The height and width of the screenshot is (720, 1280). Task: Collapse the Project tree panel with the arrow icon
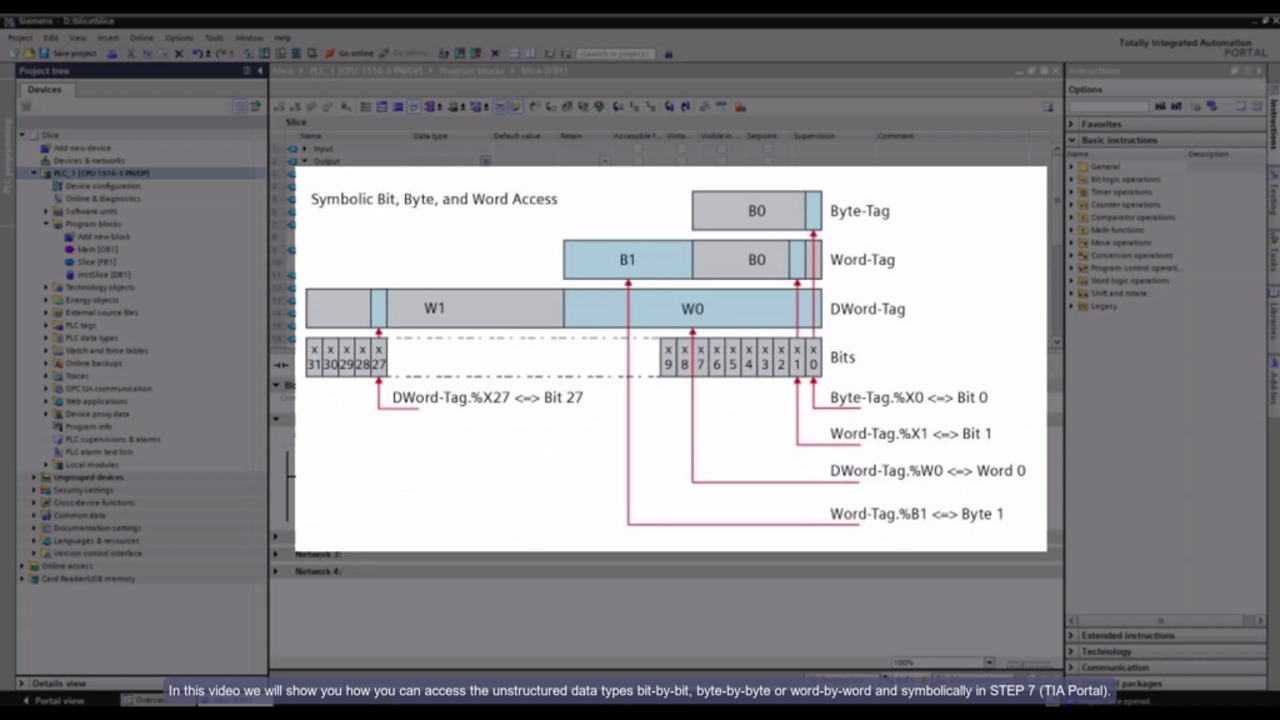coord(260,71)
